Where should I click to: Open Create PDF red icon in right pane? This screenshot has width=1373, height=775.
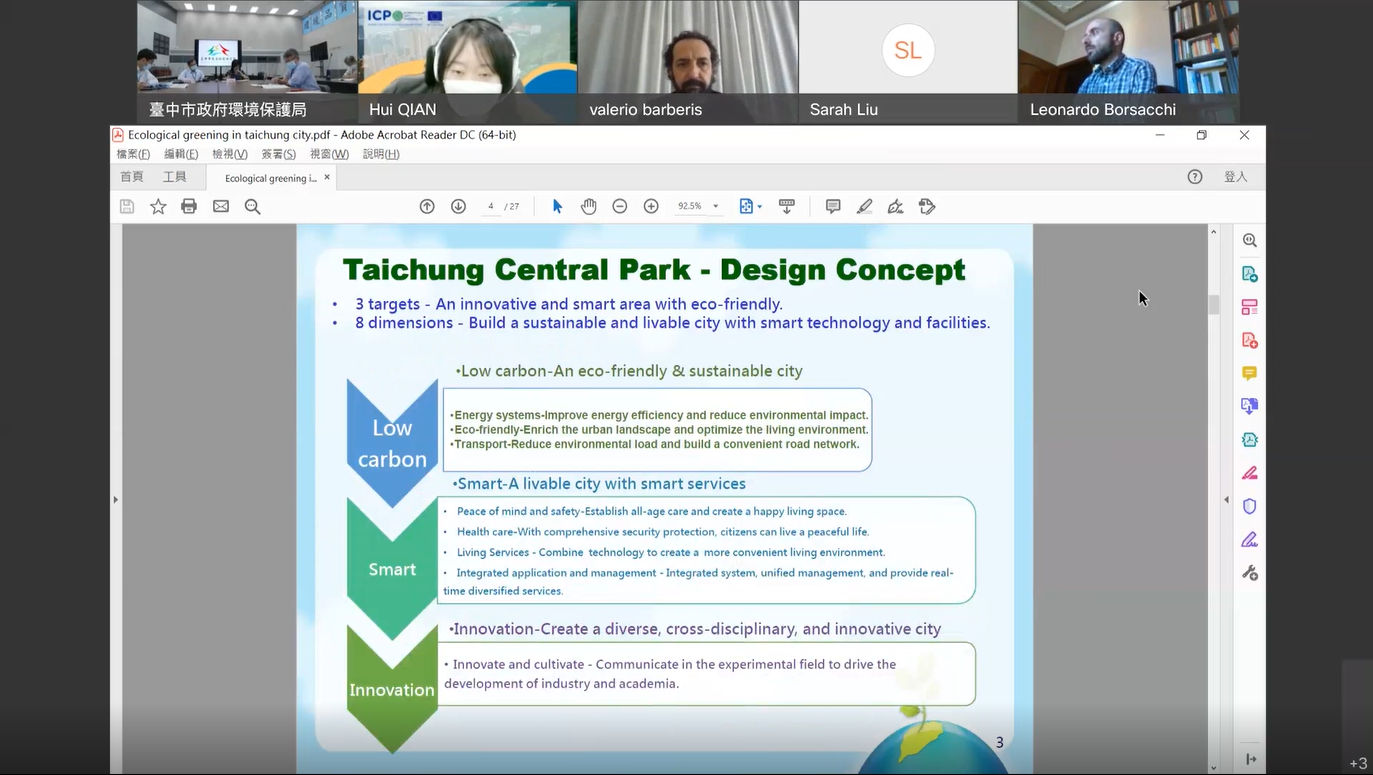1250,340
